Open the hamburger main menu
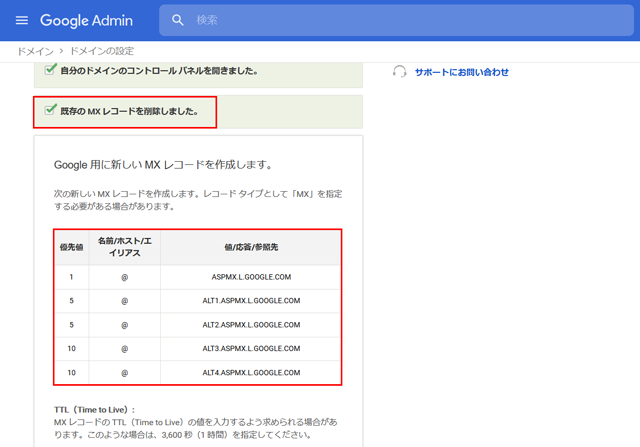The width and height of the screenshot is (640, 447). (x=22, y=20)
